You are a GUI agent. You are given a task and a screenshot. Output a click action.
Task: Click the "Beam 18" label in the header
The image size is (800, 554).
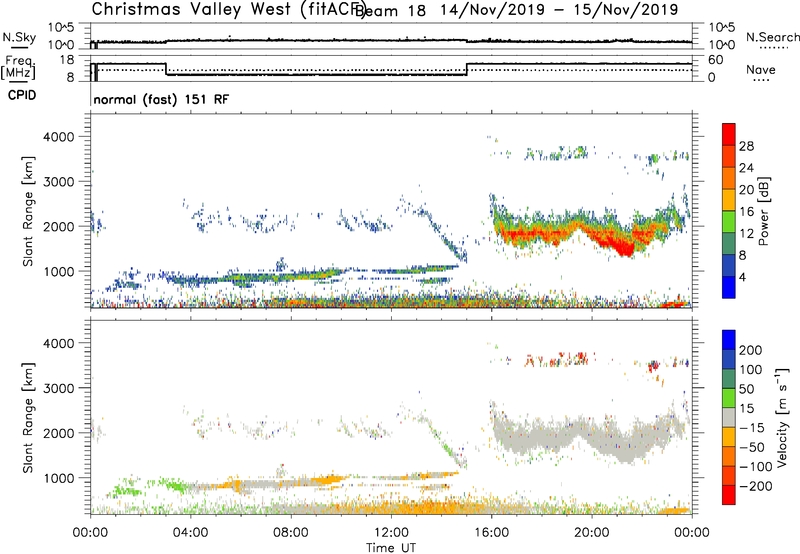coord(390,10)
